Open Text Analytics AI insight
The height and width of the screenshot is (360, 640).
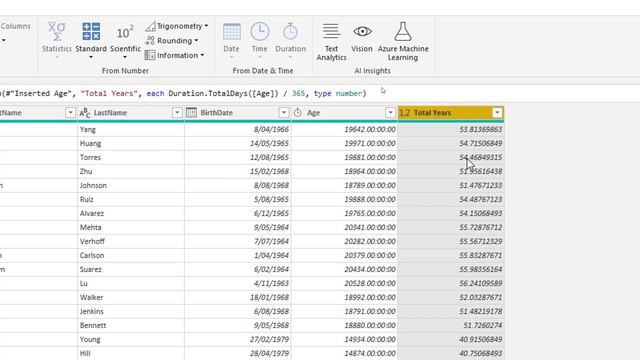click(331, 41)
